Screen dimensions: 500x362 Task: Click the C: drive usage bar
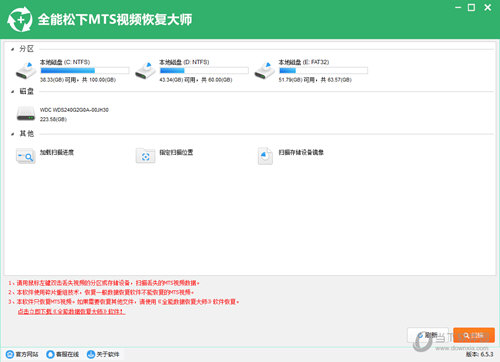(85, 70)
